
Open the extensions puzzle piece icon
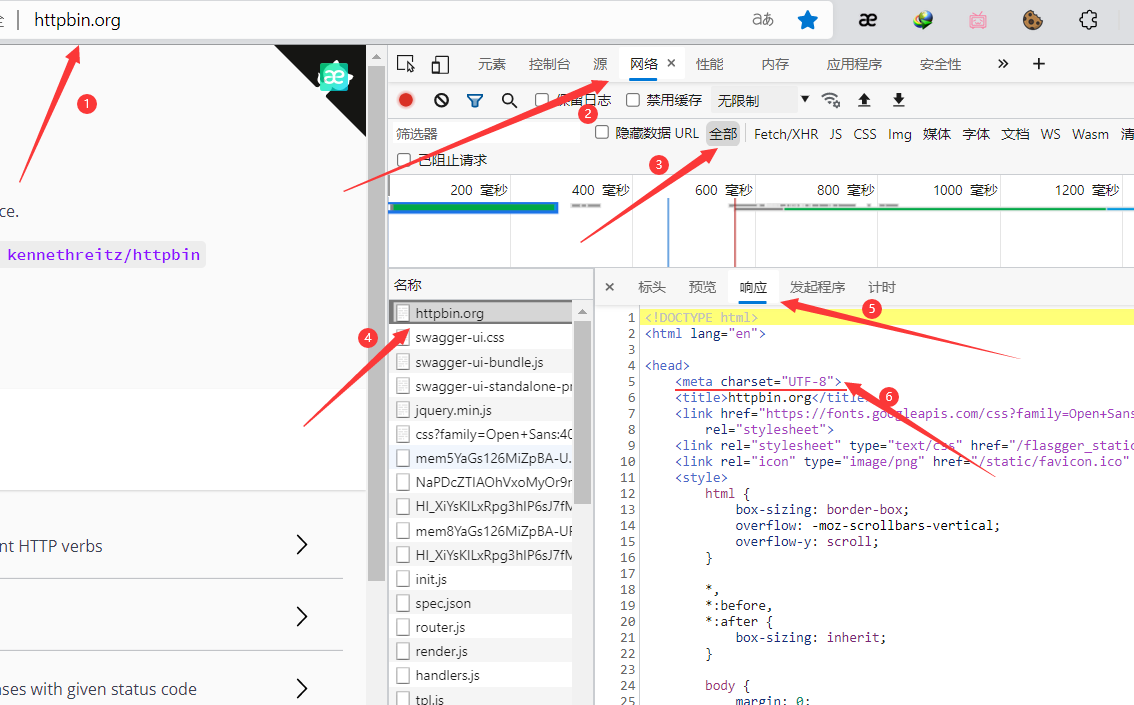[x=1088, y=20]
